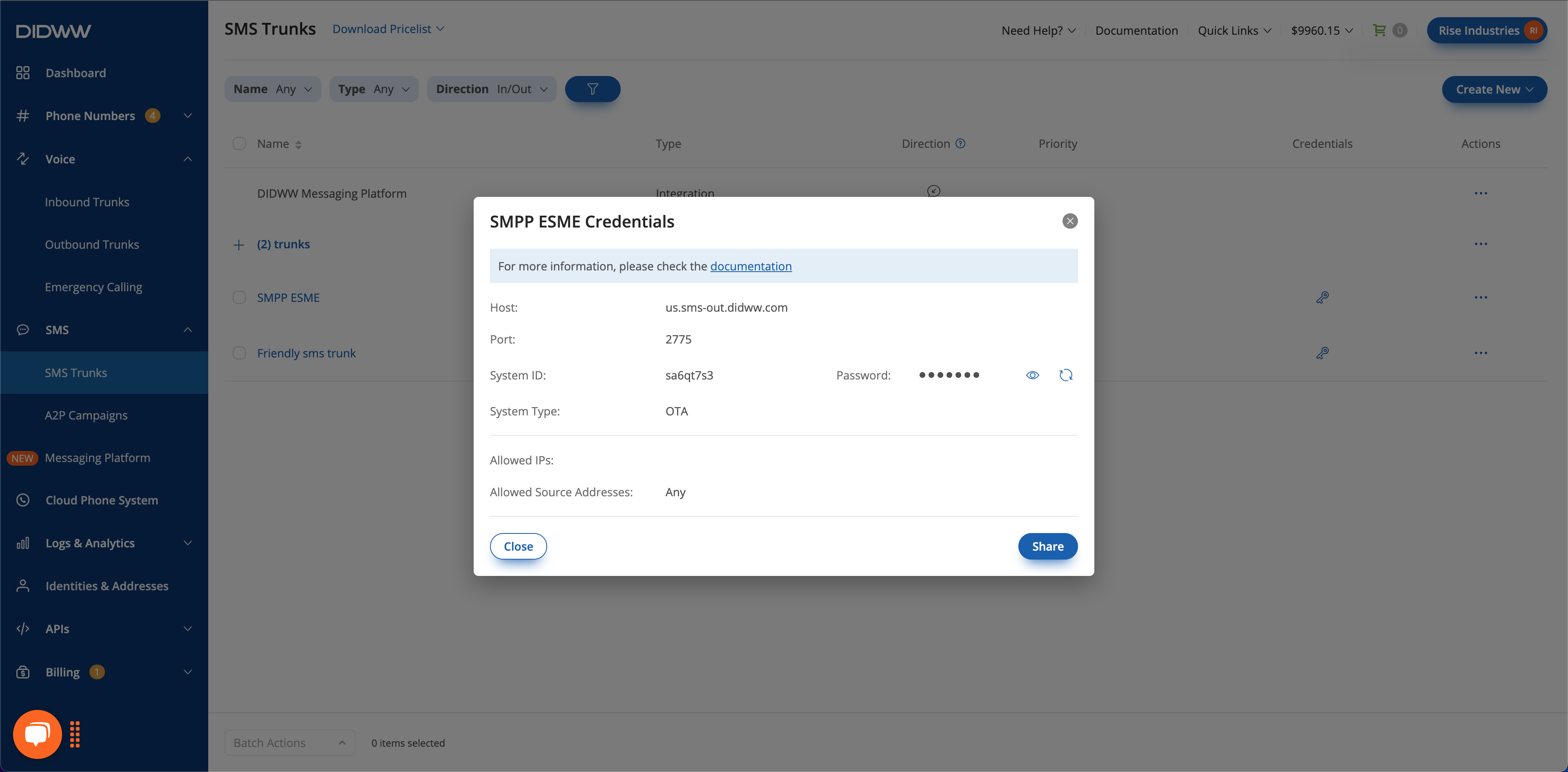Click the Cloud Phone System icon
This screenshot has height=772, width=1568.
coord(22,500)
